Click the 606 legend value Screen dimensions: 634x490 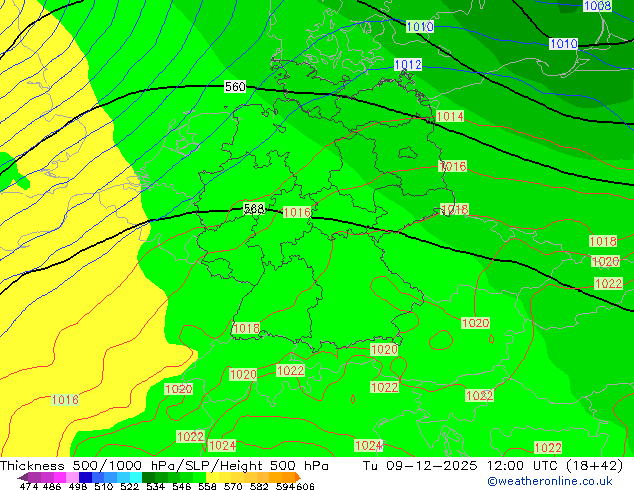[305, 486]
